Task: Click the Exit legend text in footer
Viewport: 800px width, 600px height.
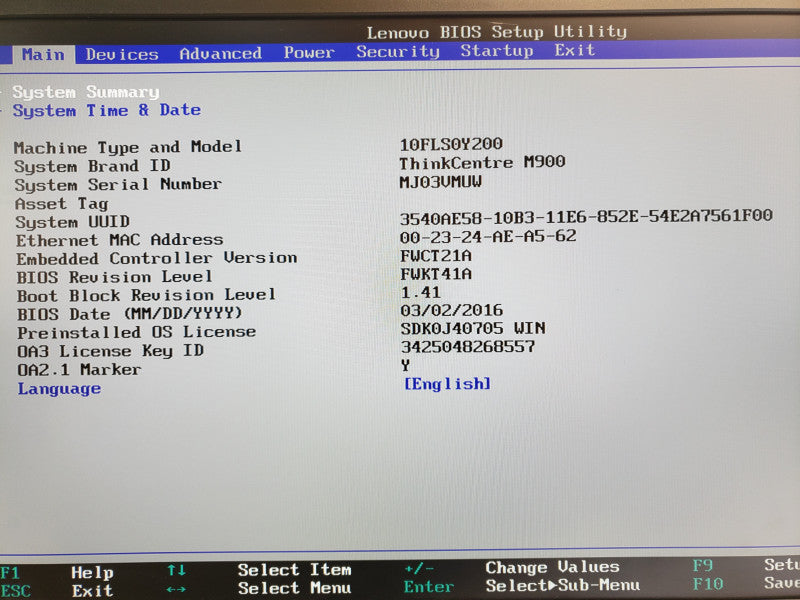Action: coord(92,591)
